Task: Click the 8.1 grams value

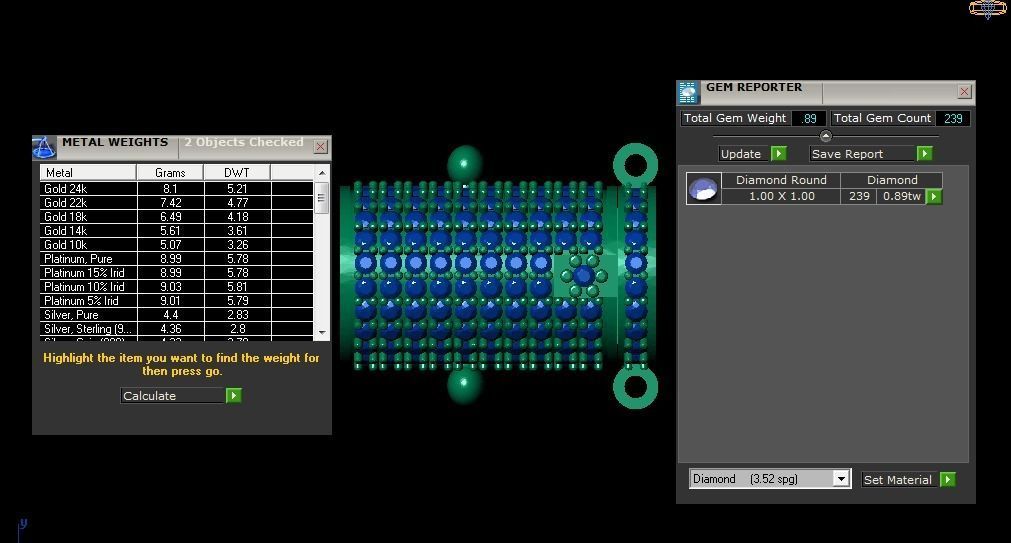Action: [170, 188]
